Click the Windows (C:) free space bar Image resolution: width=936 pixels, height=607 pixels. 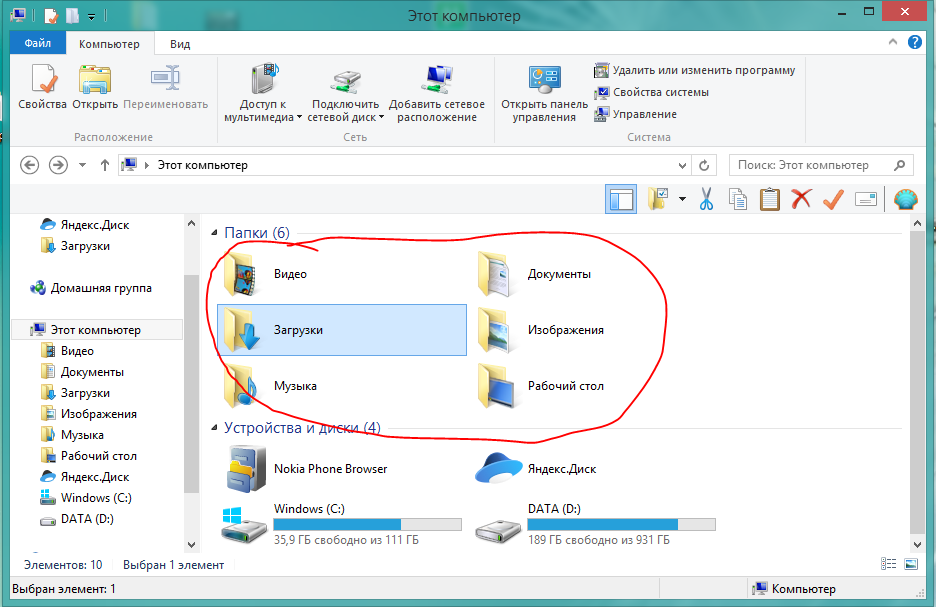(x=368, y=525)
